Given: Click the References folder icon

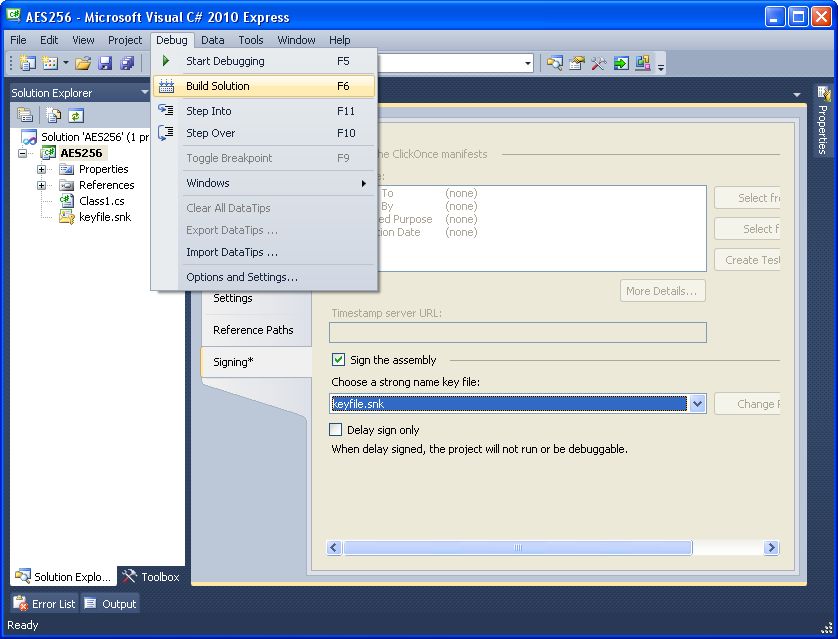Looking at the screenshot, I should 66,185.
